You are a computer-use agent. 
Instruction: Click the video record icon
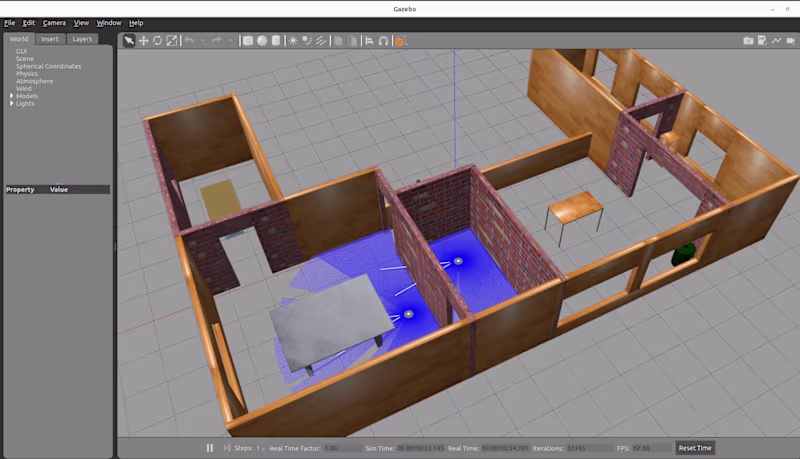coord(790,41)
